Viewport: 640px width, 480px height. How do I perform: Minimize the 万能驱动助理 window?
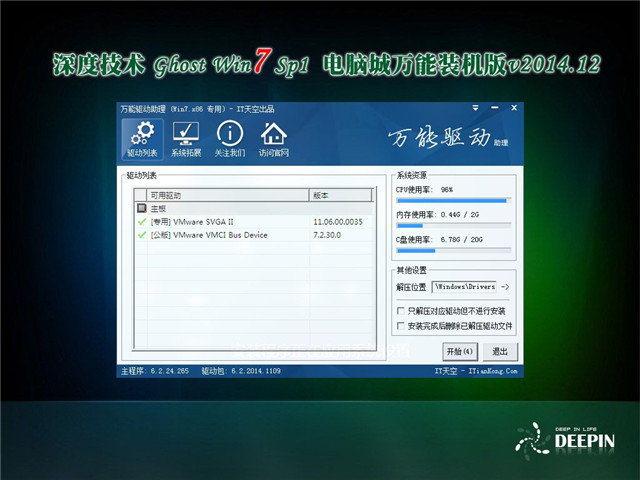point(495,108)
